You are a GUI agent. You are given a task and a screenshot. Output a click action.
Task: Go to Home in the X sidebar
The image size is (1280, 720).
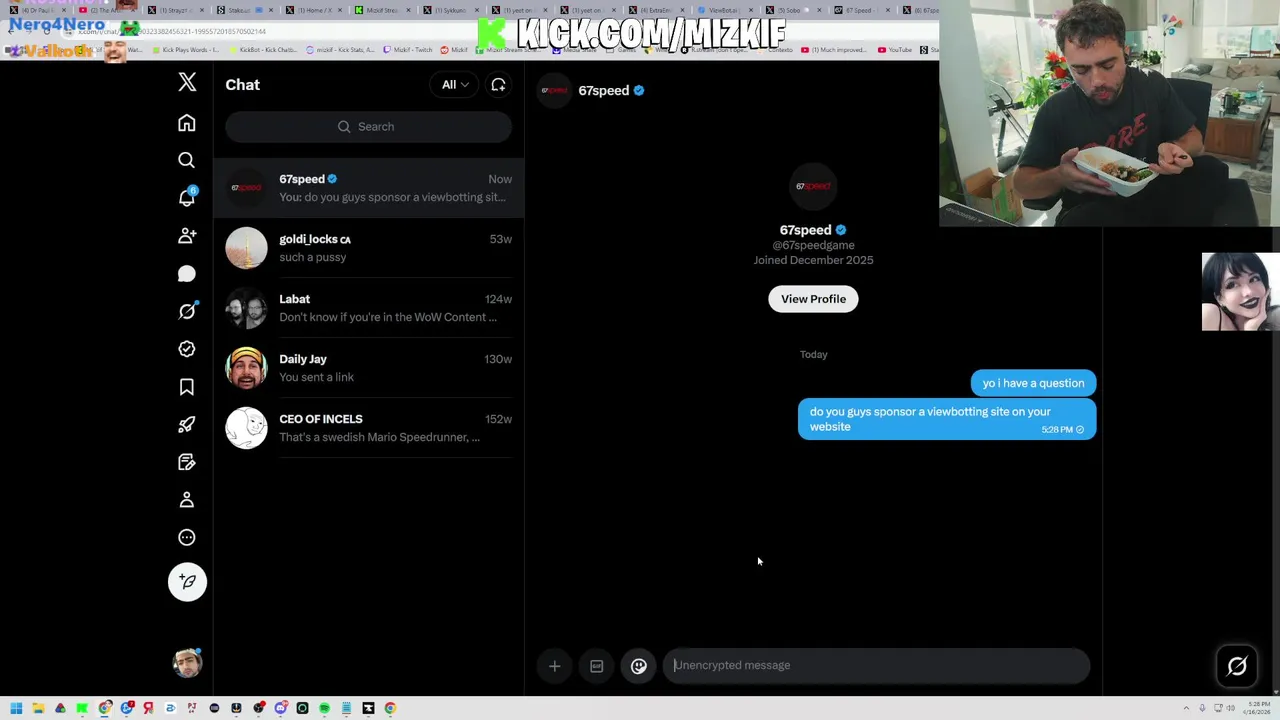pos(187,123)
